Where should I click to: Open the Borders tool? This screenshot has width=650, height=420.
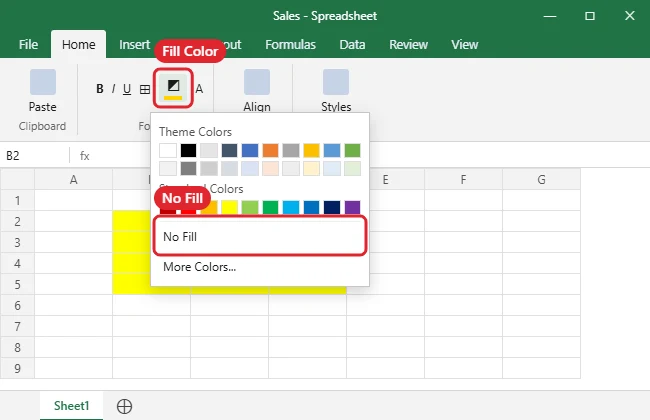(x=145, y=89)
